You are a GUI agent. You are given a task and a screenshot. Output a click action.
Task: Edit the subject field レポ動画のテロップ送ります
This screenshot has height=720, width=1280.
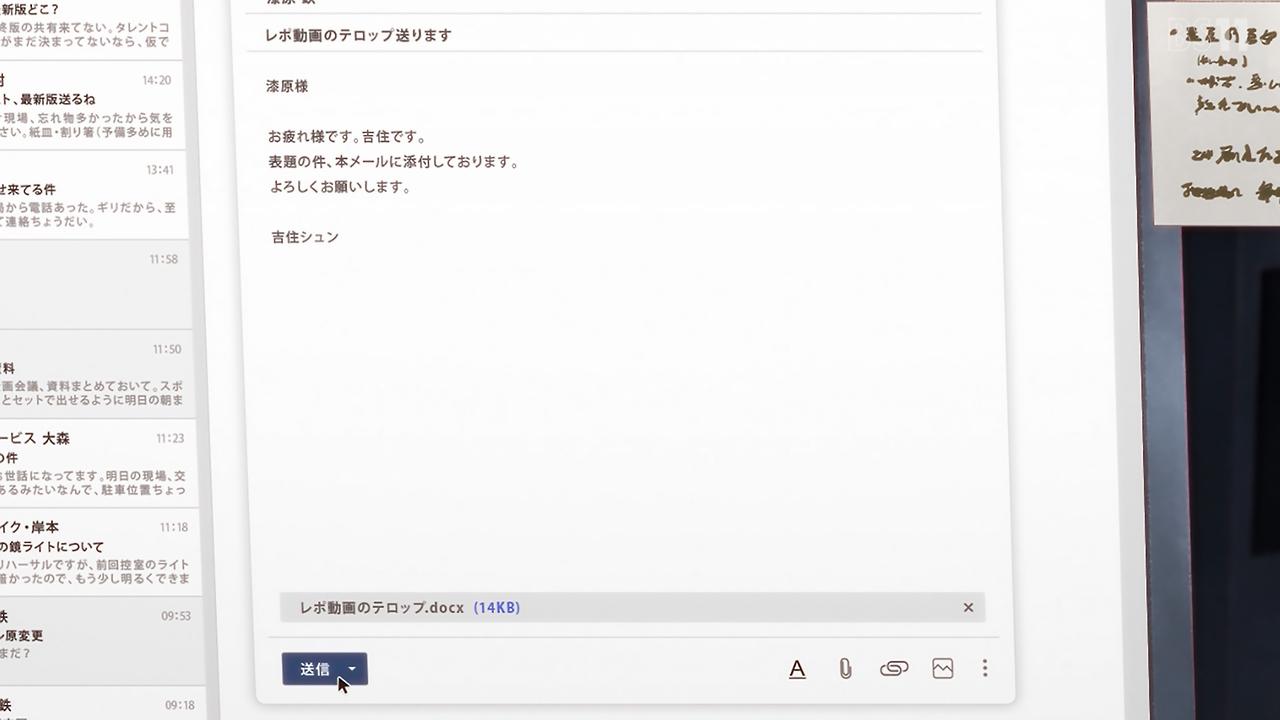click(614, 35)
